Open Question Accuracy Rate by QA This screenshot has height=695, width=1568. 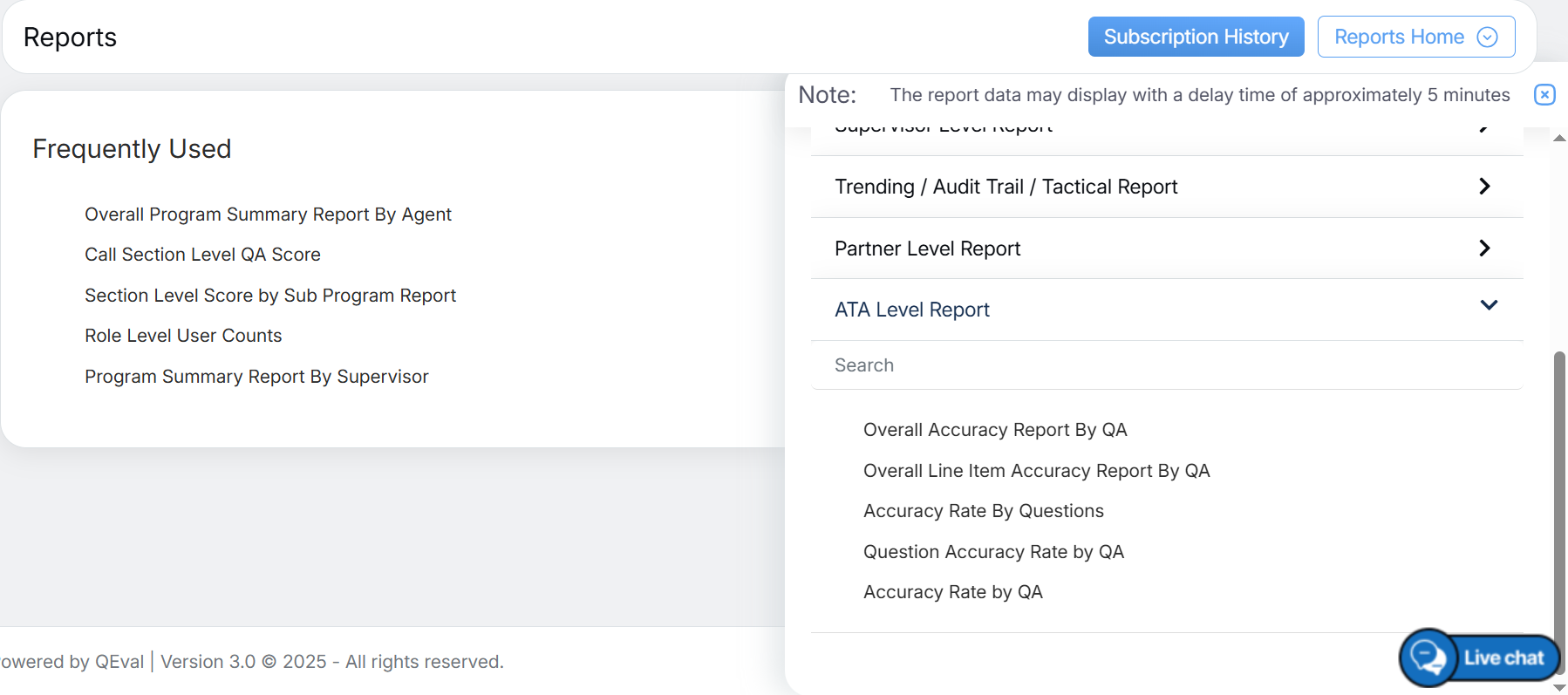click(993, 552)
